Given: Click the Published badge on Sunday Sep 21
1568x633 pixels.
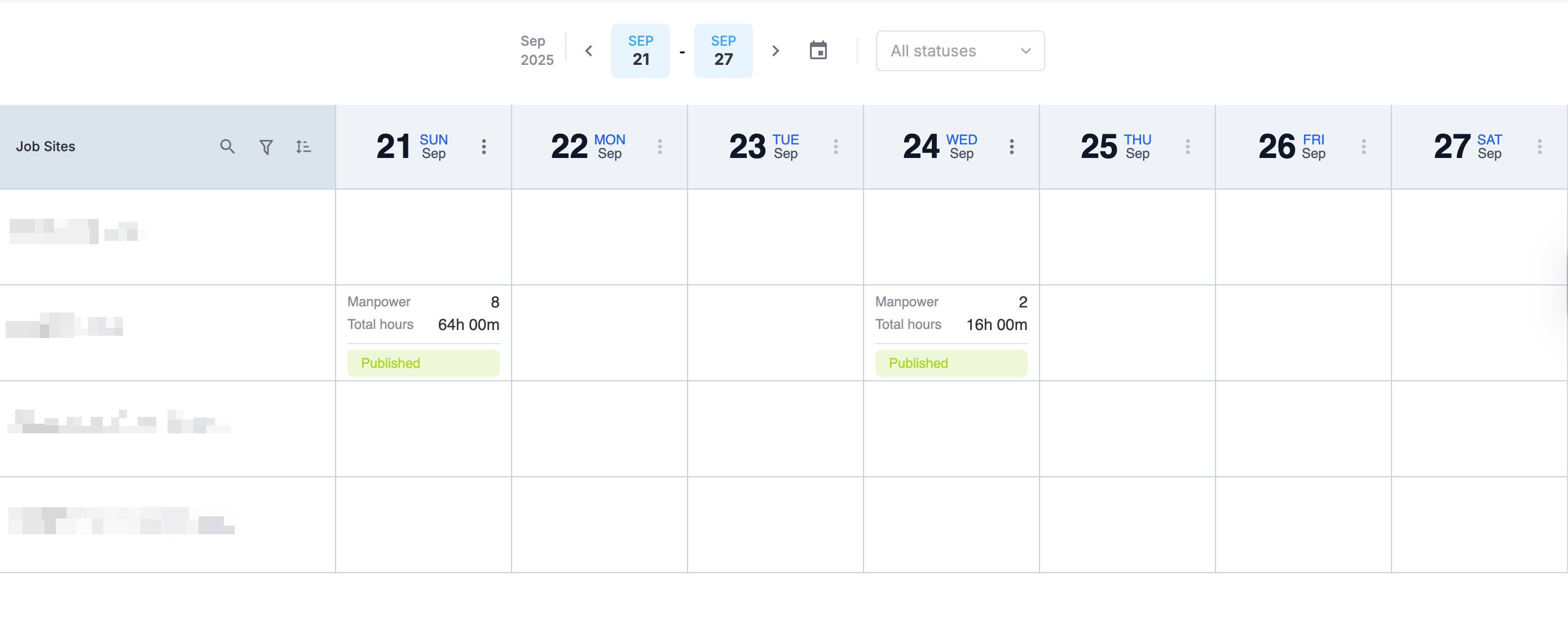Looking at the screenshot, I should pyautogui.click(x=423, y=363).
